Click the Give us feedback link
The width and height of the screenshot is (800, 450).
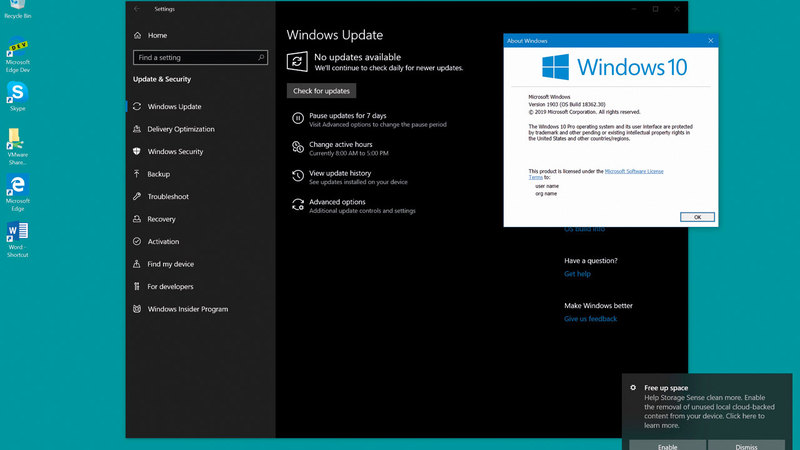590,319
